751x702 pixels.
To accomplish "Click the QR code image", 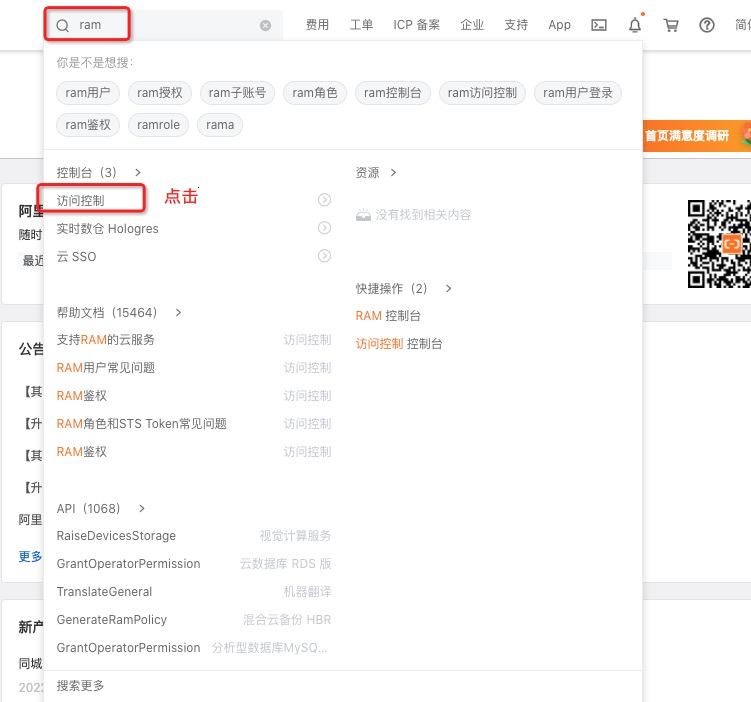I will pos(719,244).
